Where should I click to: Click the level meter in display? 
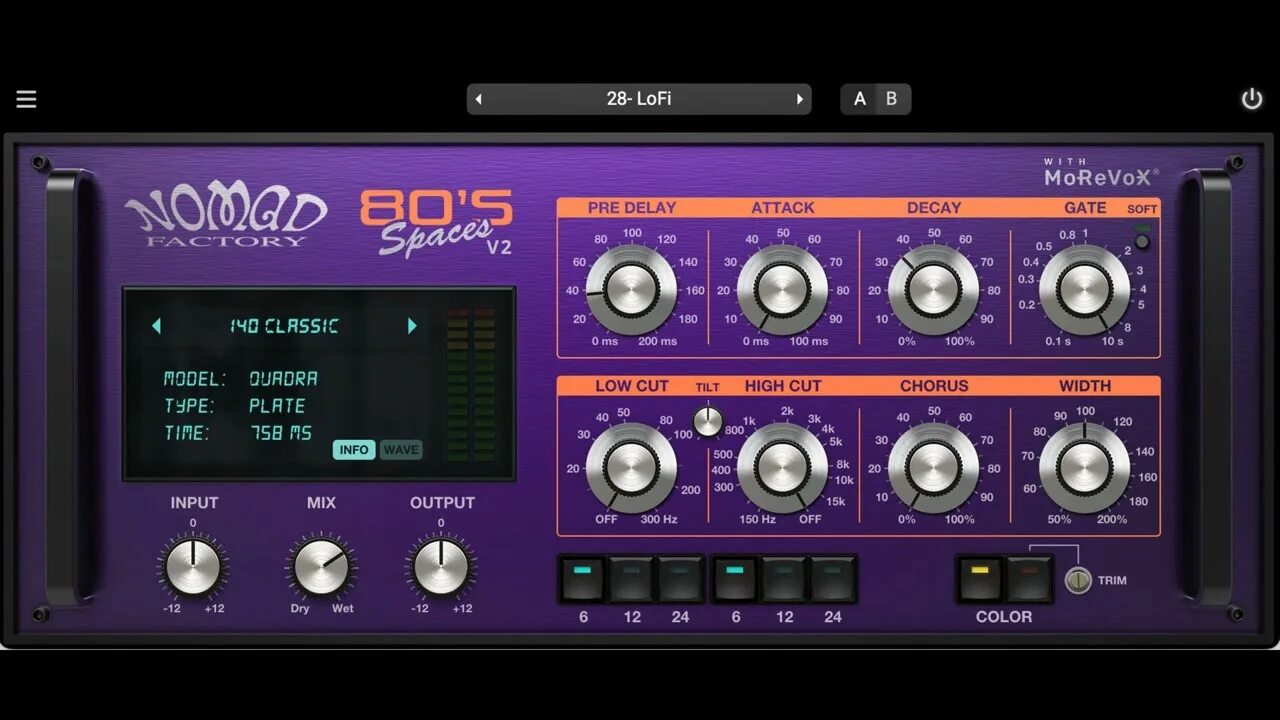point(470,385)
